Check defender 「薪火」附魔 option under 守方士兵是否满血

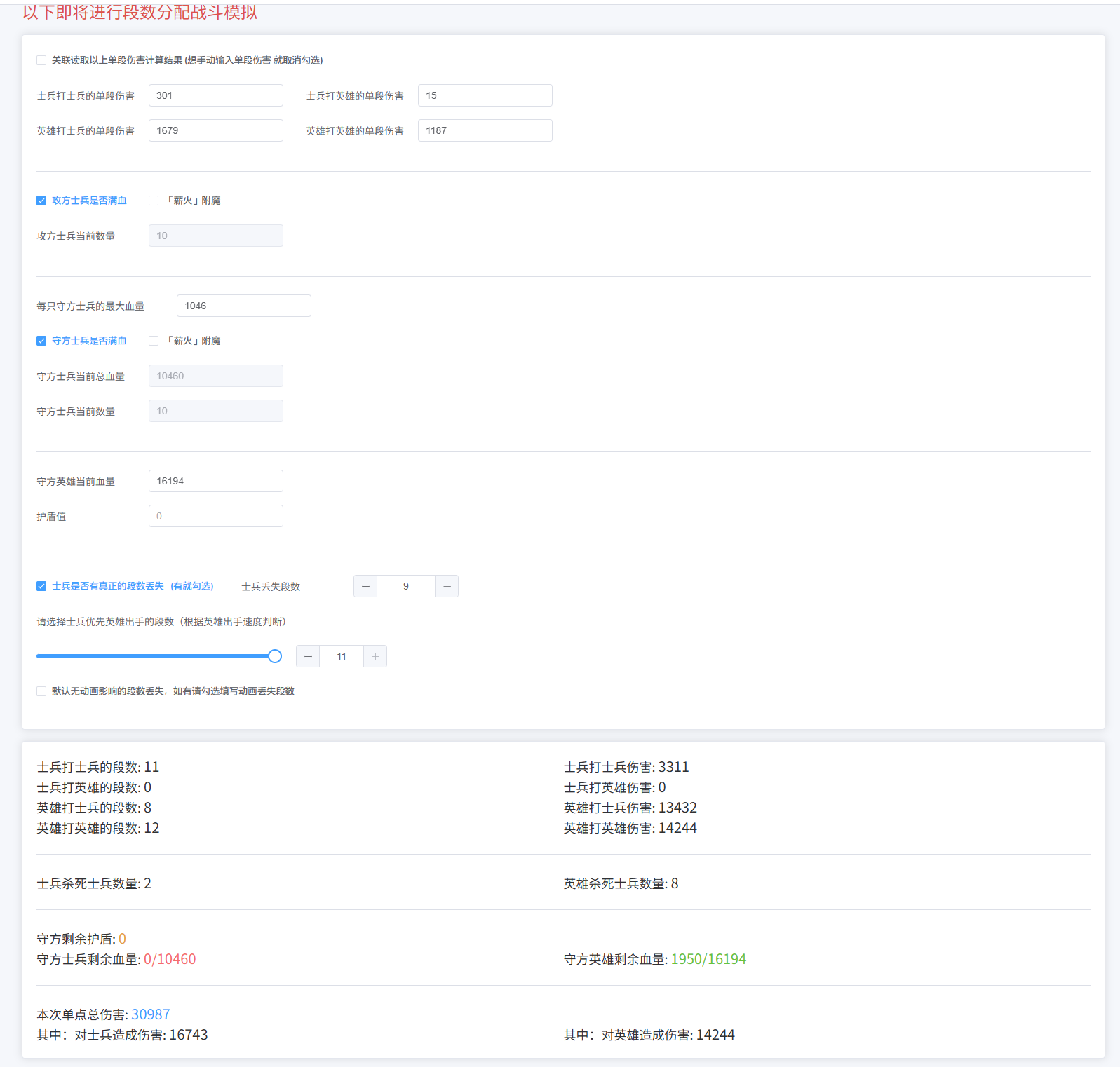(154, 341)
